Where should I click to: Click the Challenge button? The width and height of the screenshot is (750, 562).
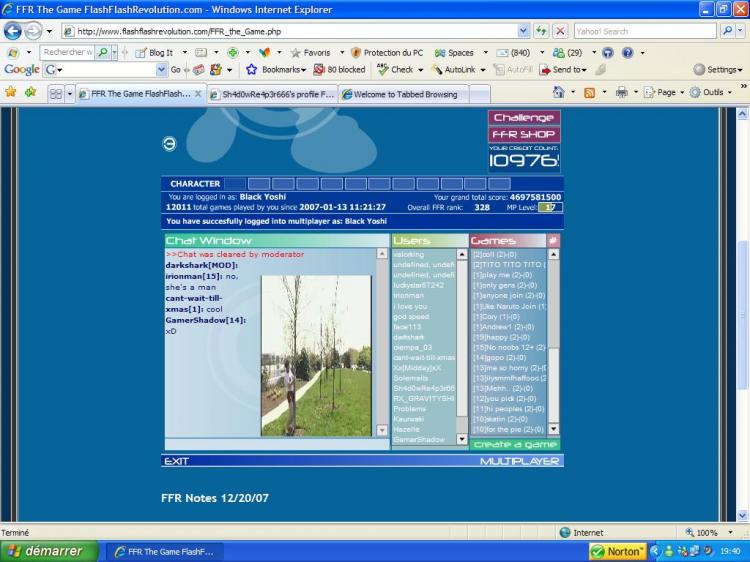click(x=523, y=117)
